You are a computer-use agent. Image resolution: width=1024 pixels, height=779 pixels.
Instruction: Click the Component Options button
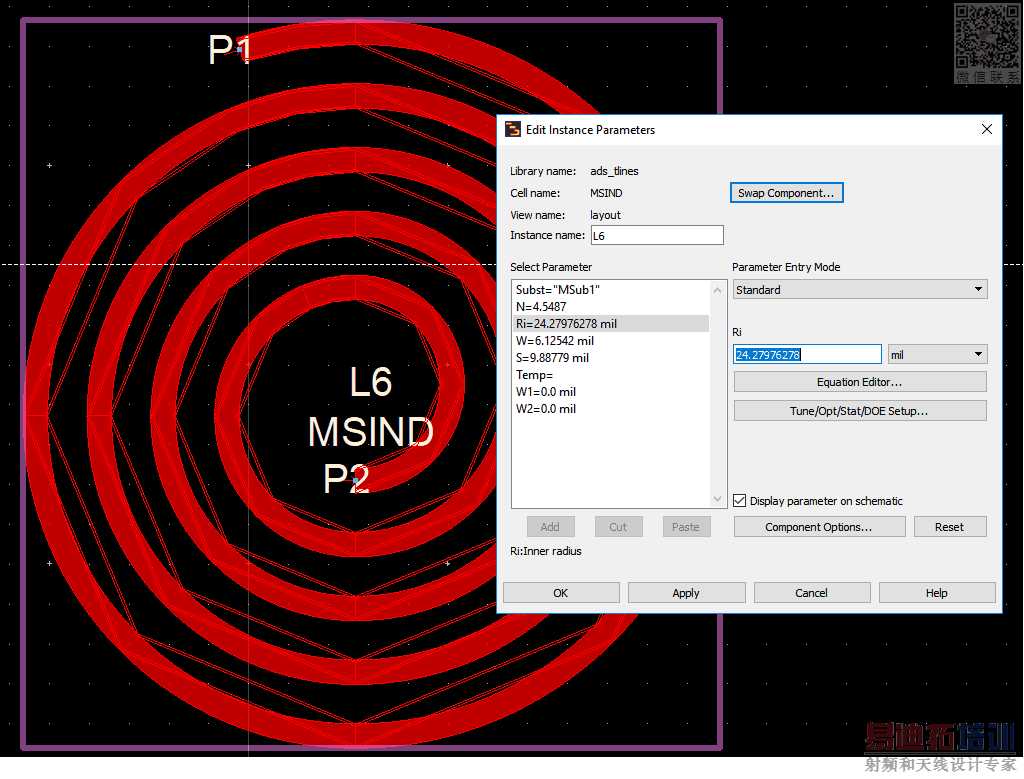(x=820, y=527)
